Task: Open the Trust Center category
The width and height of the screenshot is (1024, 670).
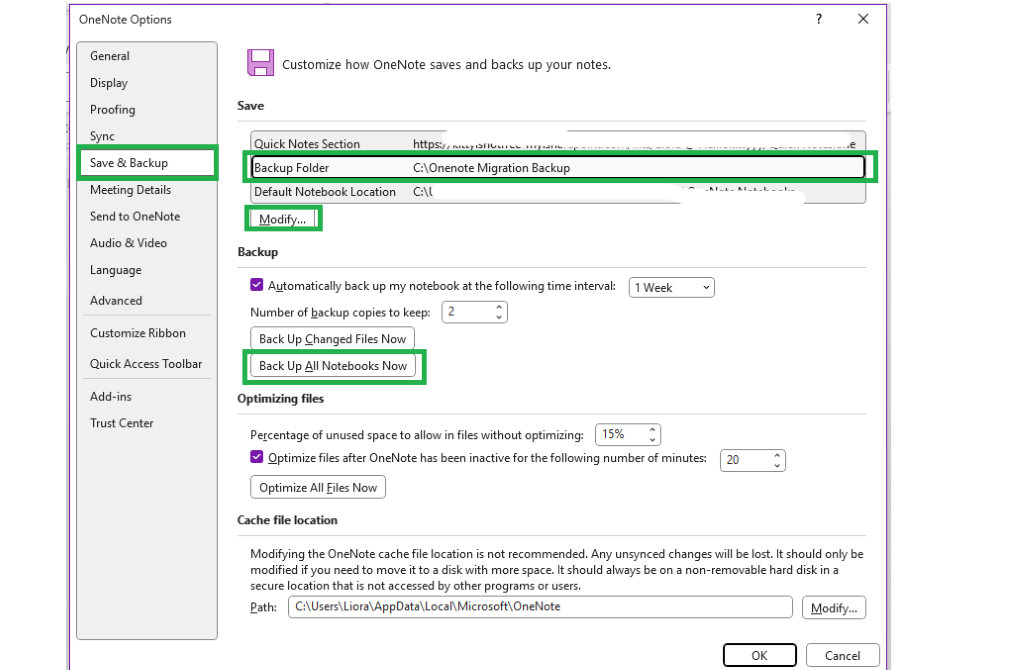Action: [121, 423]
